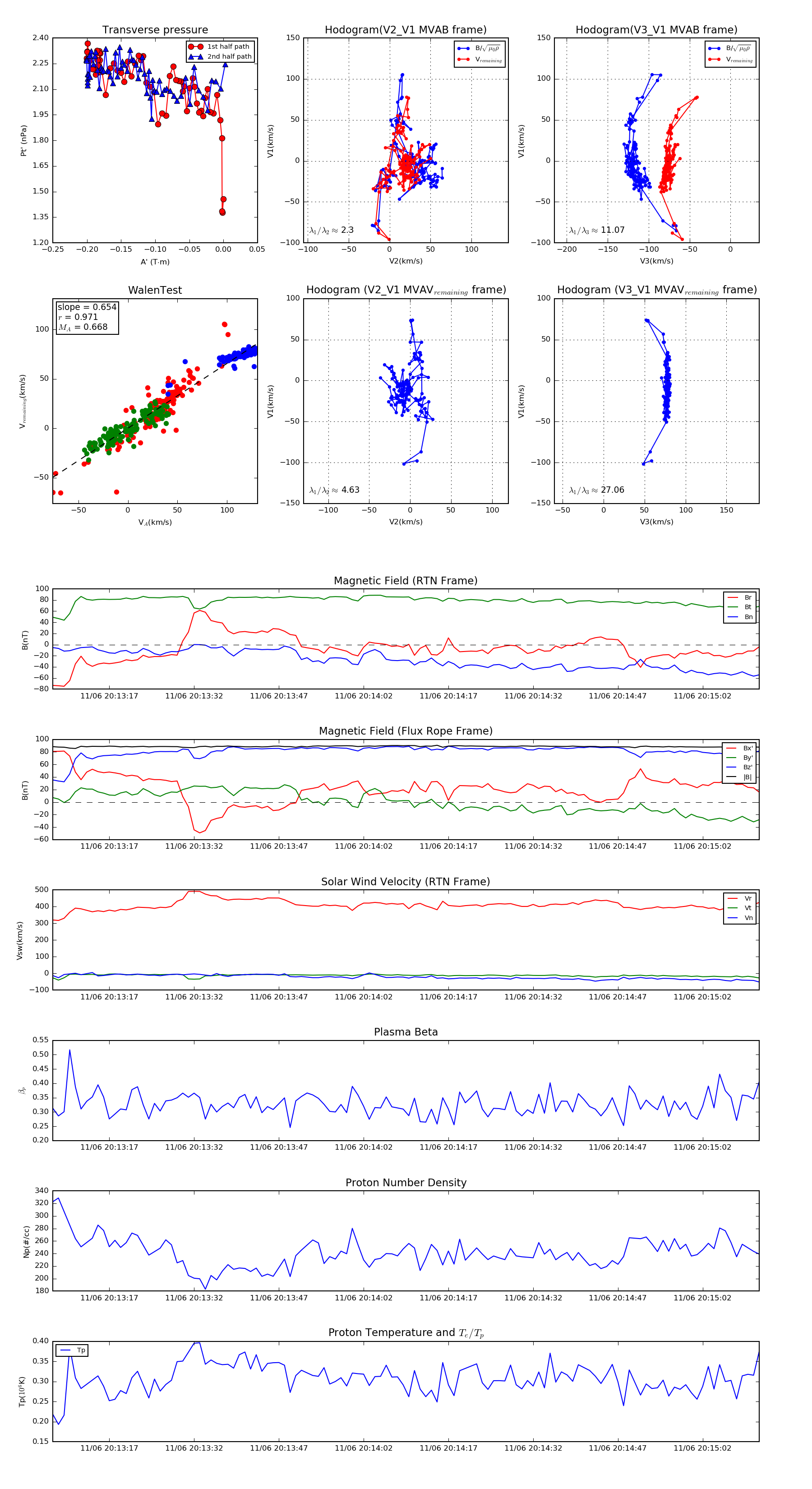812x1489 pixels.
Task: Click the "A' (T·m)" x-axis label
Action: (155, 262)
